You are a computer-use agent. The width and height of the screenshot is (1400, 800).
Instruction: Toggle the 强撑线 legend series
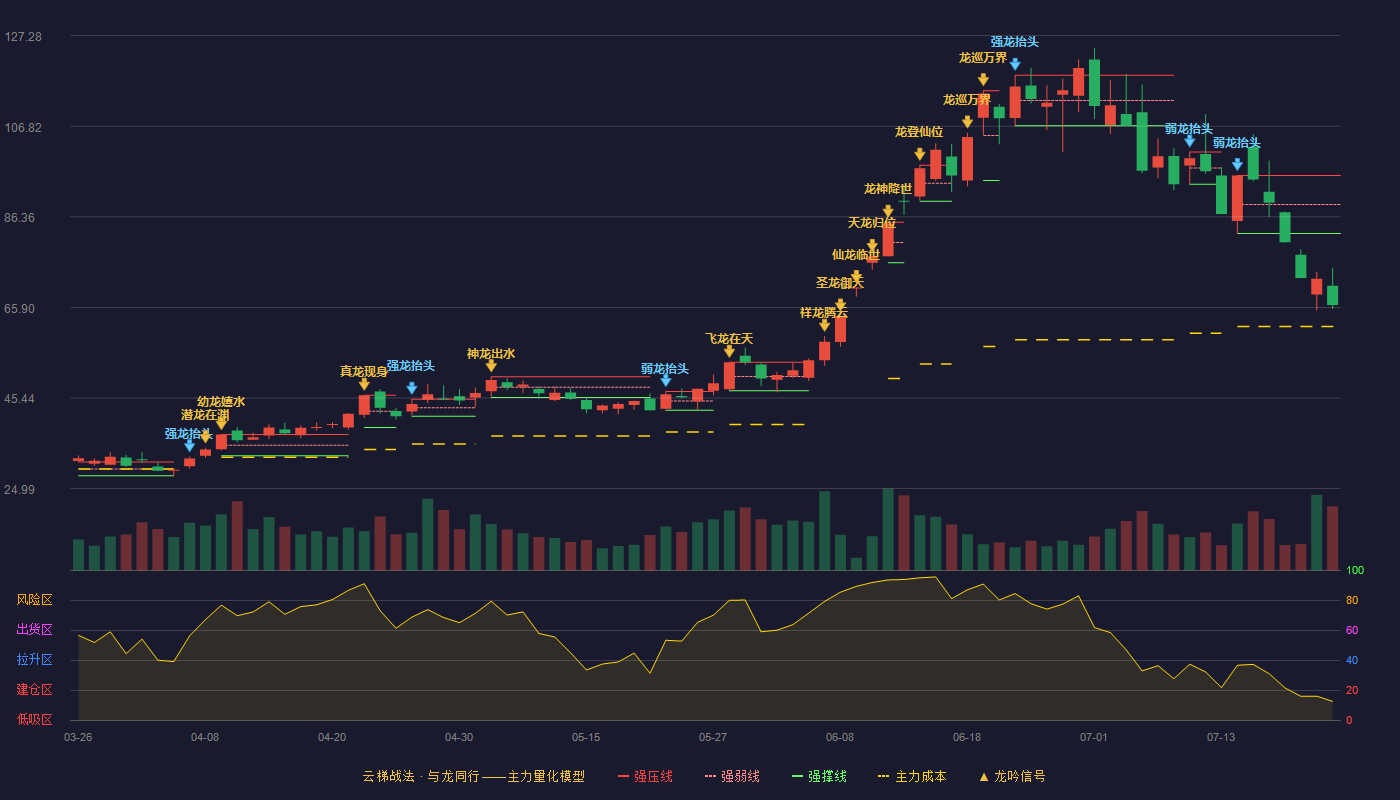coord(819,776)
